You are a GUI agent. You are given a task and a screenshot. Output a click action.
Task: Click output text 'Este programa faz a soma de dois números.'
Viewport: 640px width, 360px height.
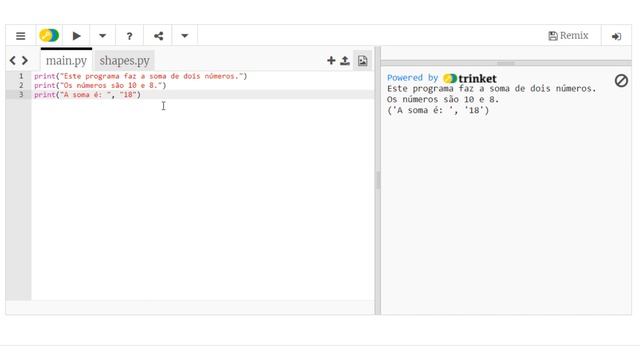[x=491, y=89]
